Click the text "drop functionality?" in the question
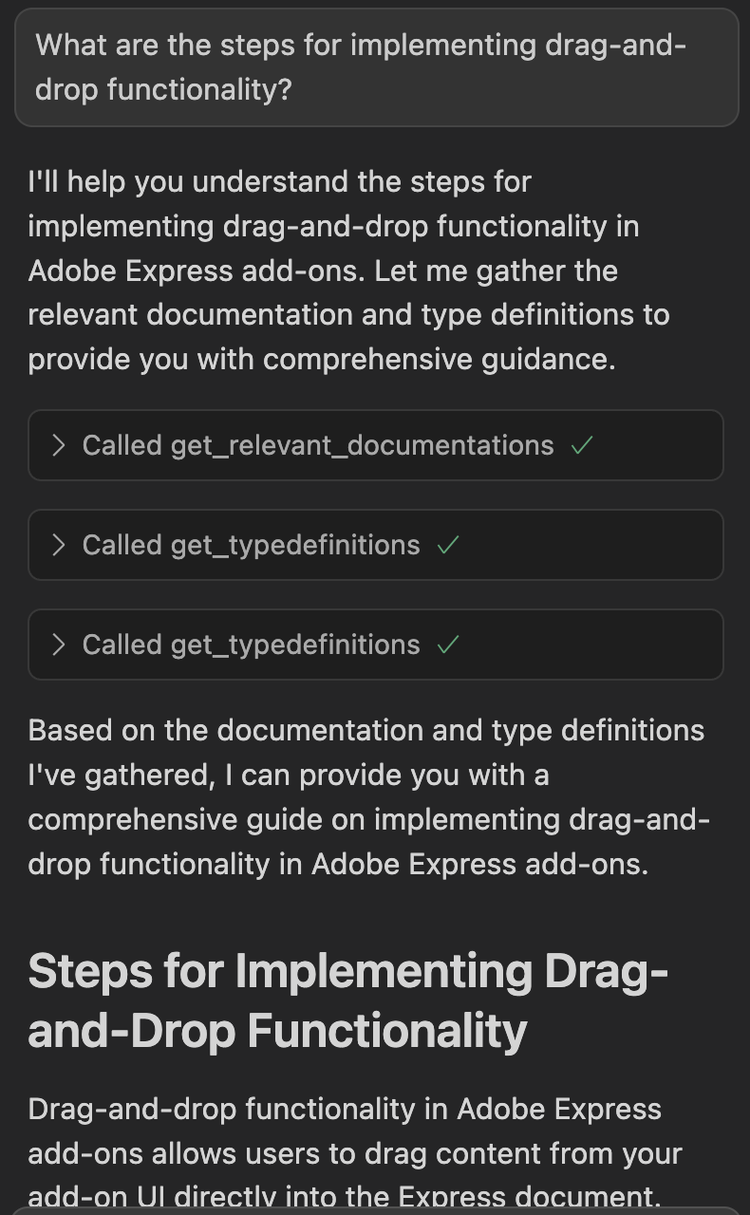 pyautogui.click(x=163, y=90)
